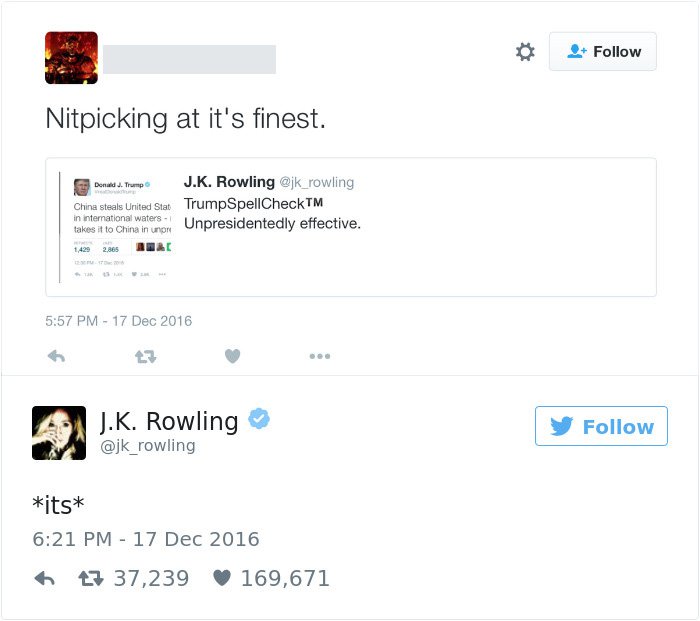Click the blue verified badge beside J.K. Rowling
The height and width of the screenshot is (621, 700).
(259, 420)
